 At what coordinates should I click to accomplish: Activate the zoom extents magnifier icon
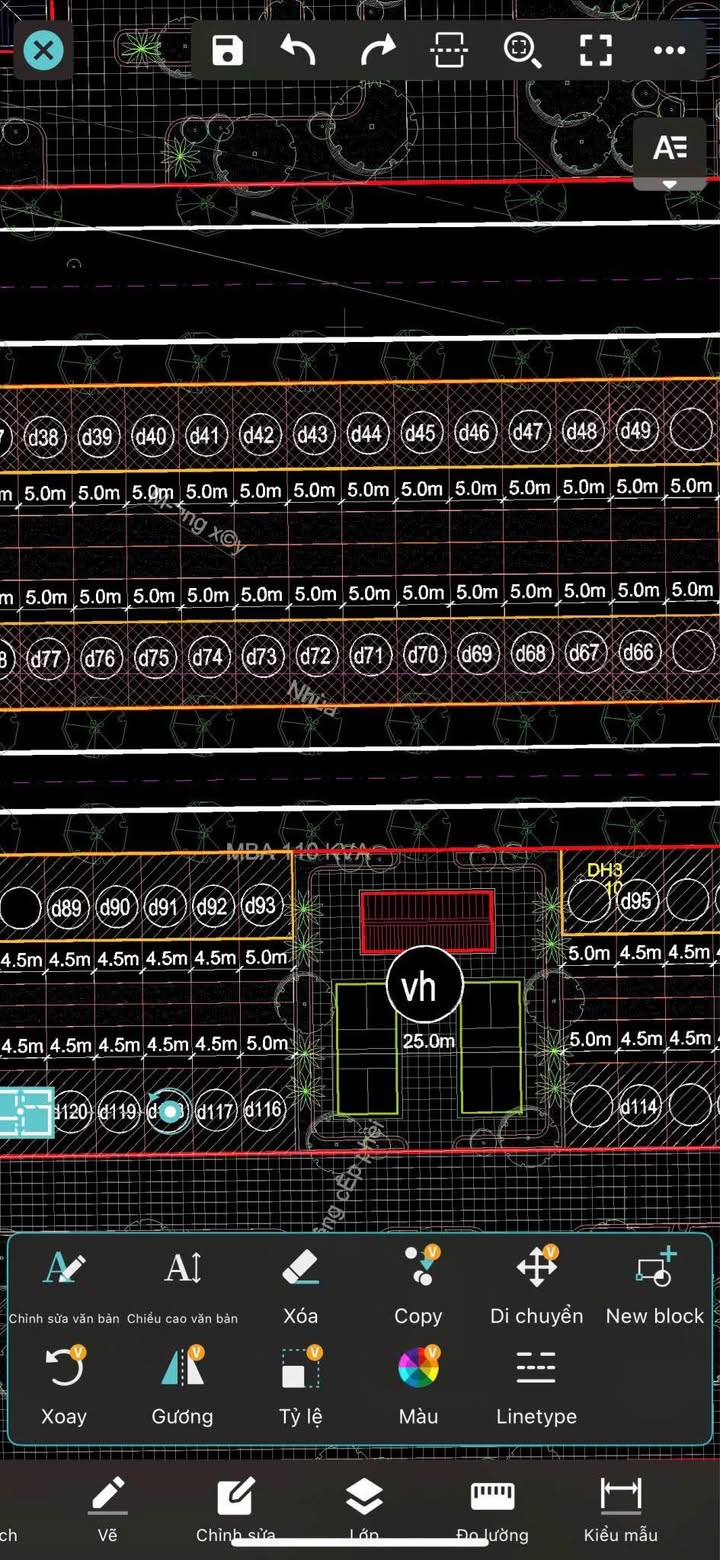522,50
